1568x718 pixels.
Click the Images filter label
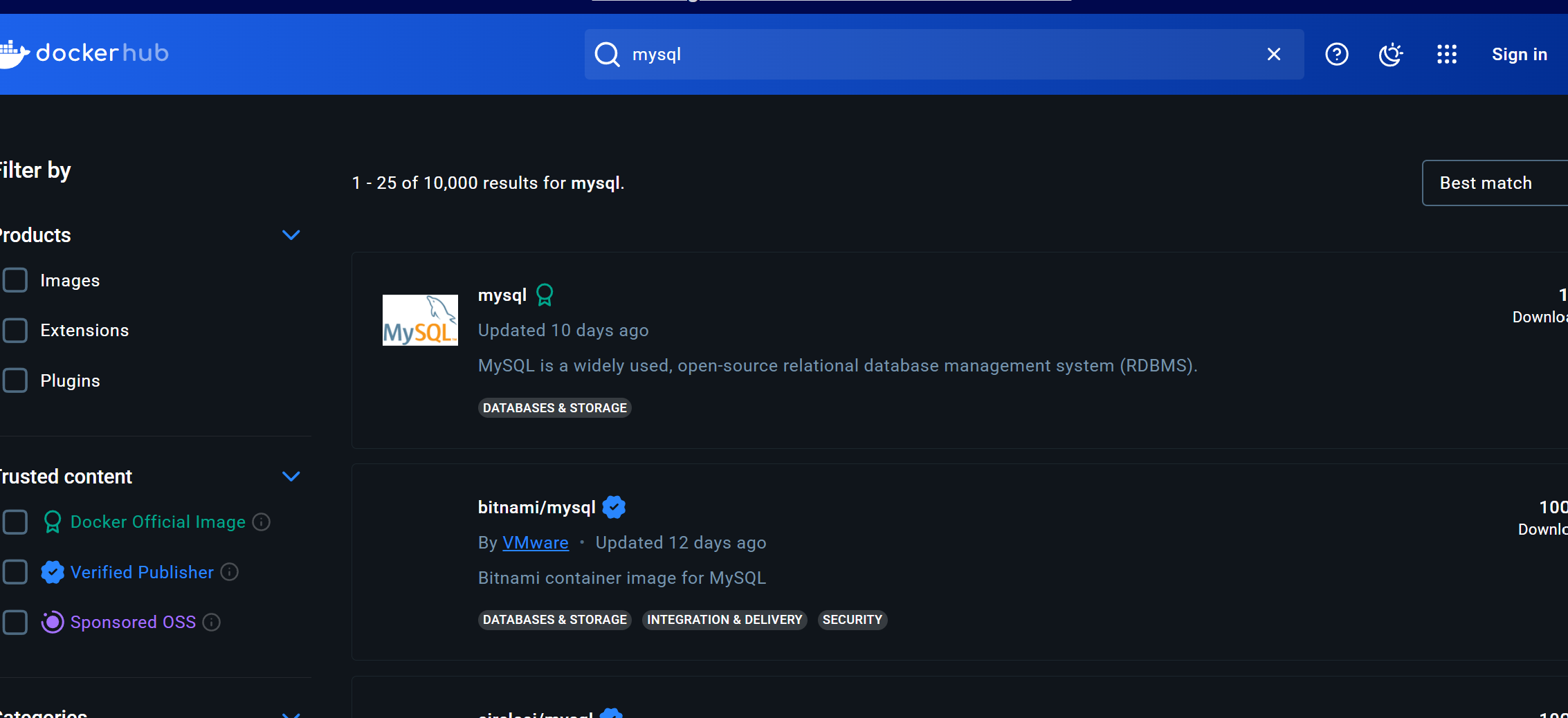[x=70, y=280]
